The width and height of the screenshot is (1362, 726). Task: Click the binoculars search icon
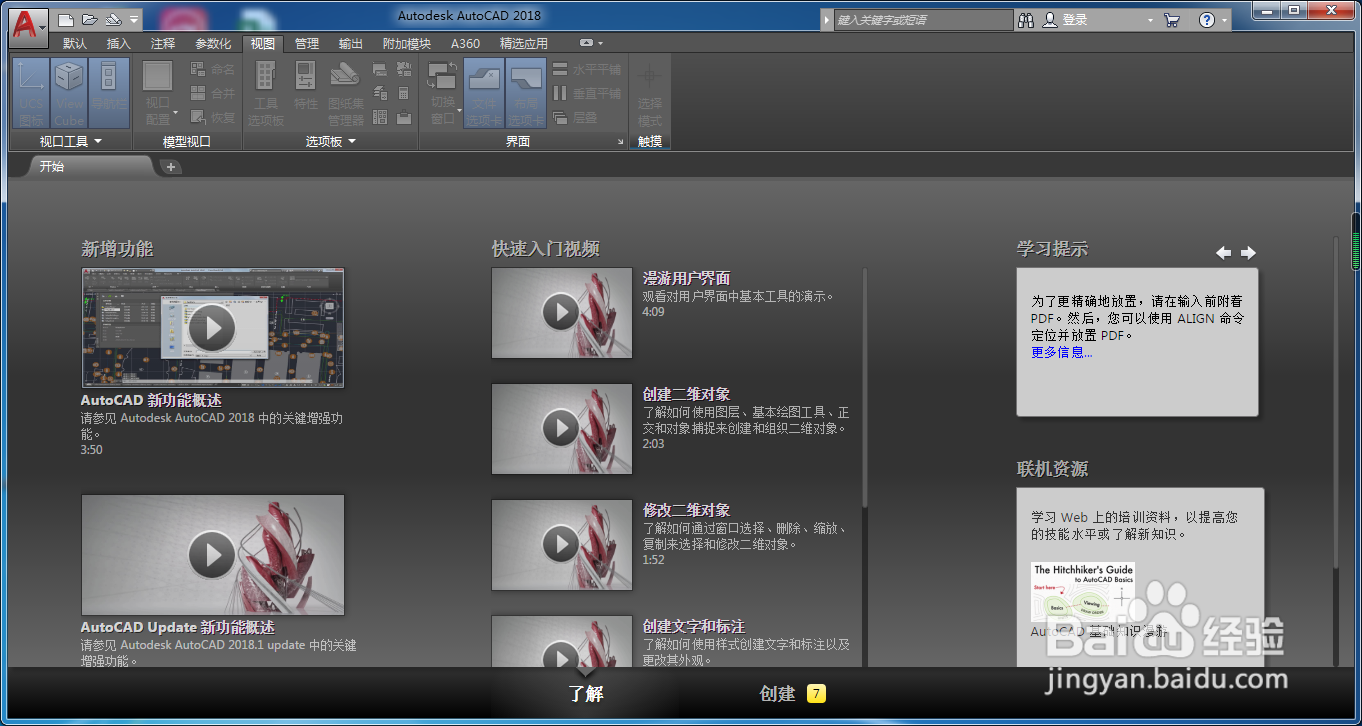(x=1026, y=20)
